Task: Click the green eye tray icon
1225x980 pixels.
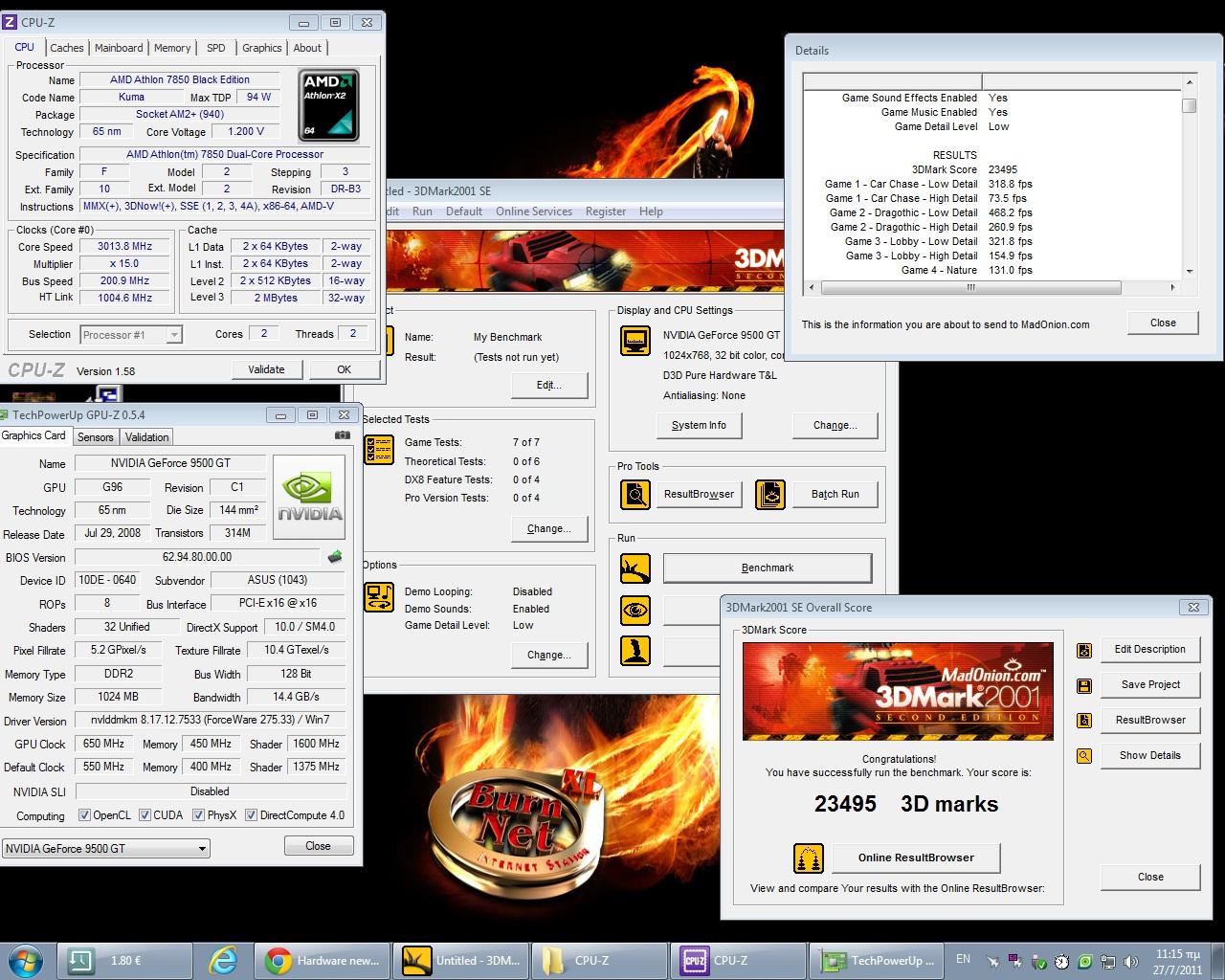Action: (x=1085, y=961)
